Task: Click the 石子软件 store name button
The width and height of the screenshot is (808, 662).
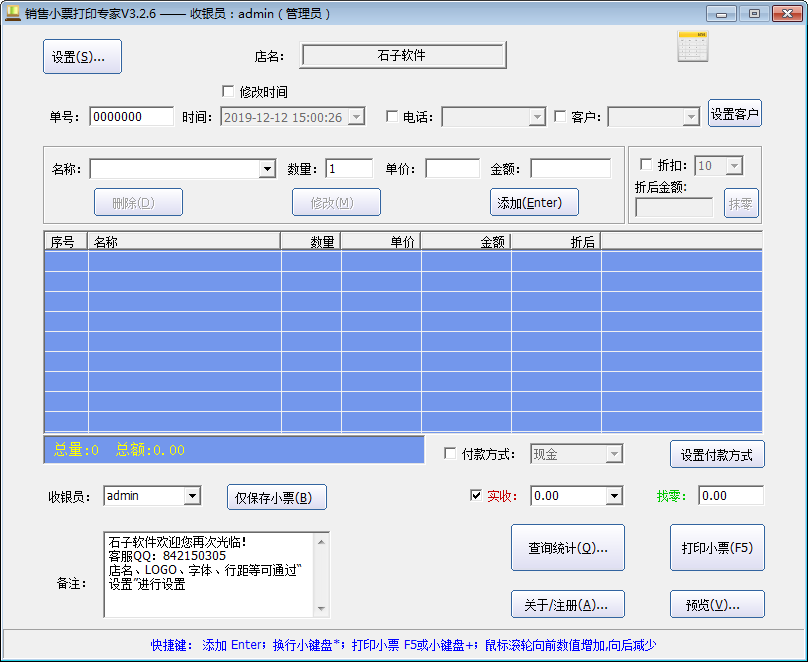Action: coord(402,55)
